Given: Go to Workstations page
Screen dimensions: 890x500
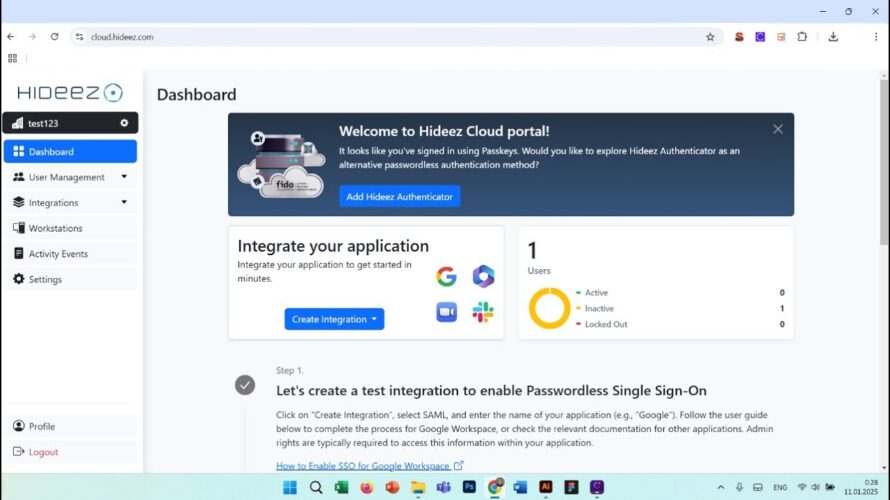Looking at the screenshot, I should pos(70,228).
